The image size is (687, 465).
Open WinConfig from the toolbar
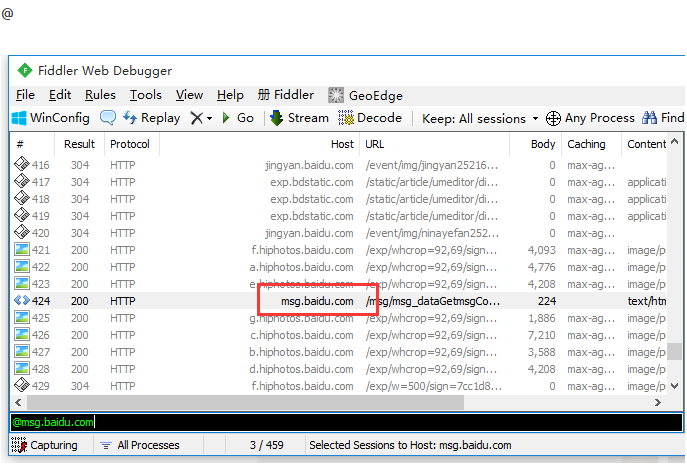[x=50, y=118]
